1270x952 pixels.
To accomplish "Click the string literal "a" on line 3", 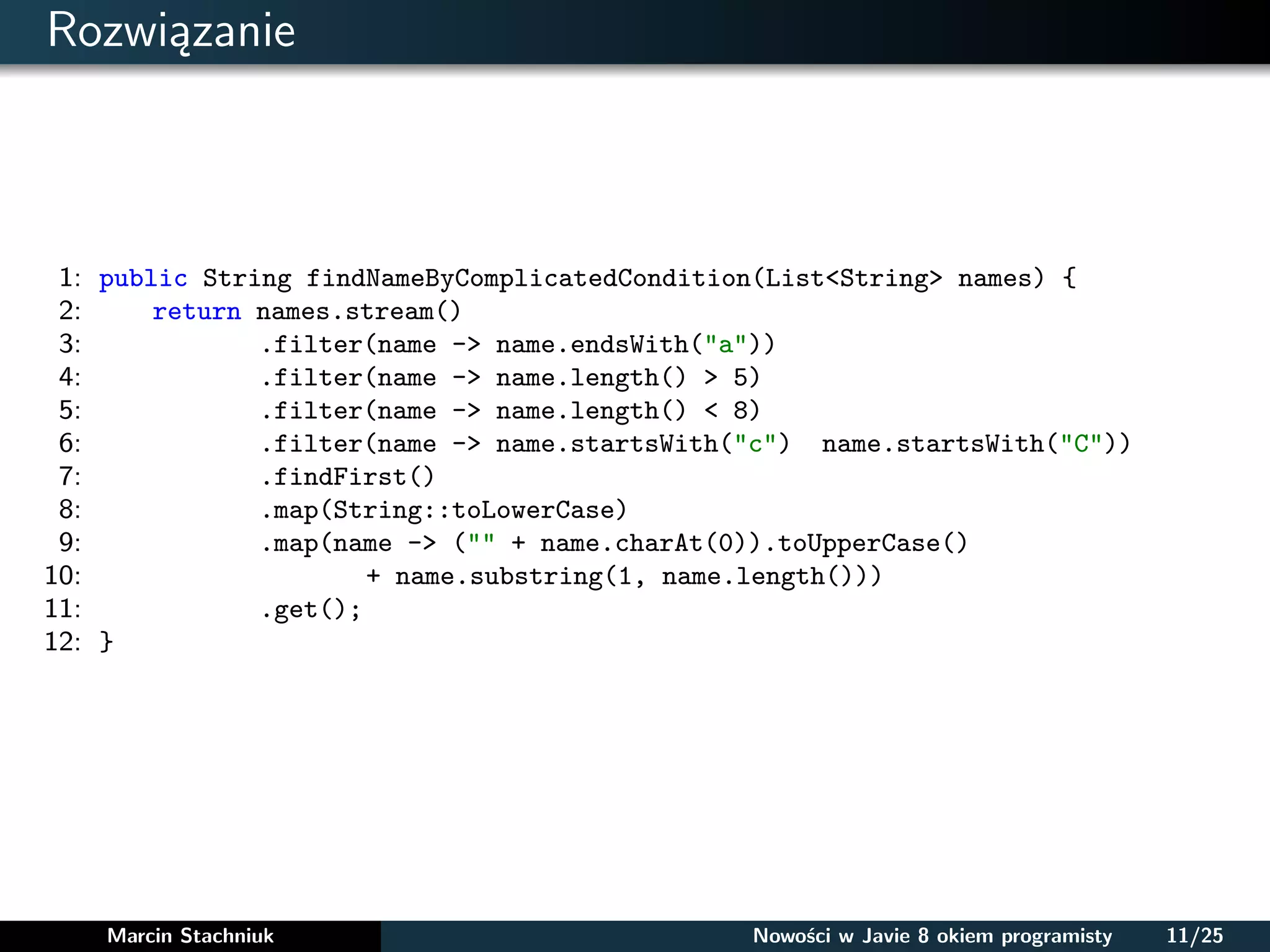I will tap(726, 344).
